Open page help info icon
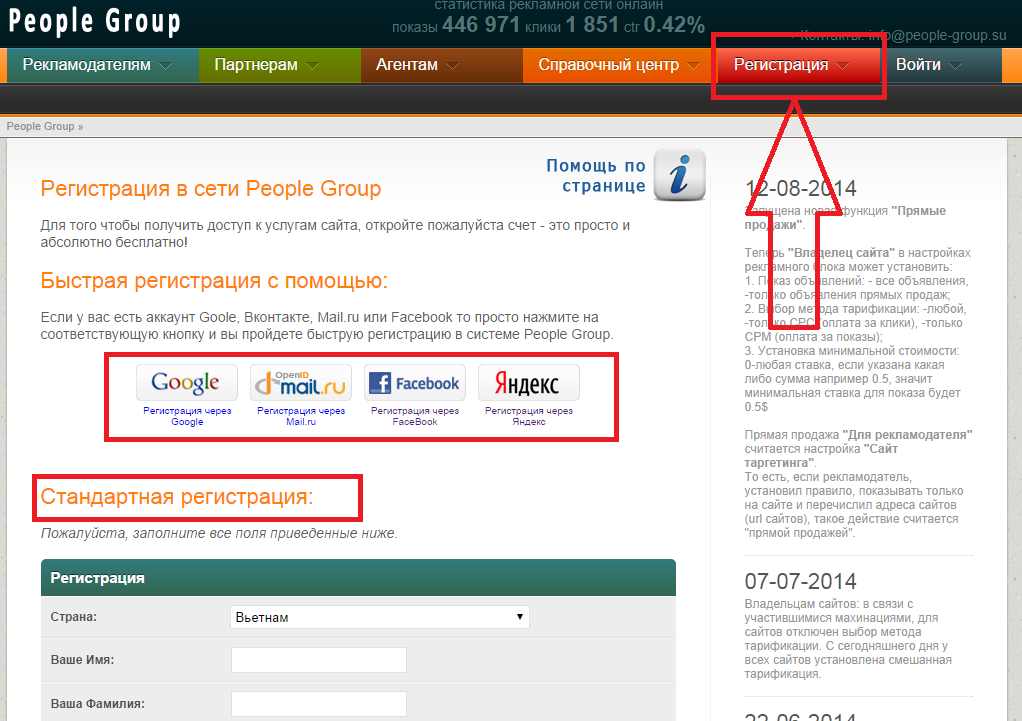The height and width of the screenshot is (721, 1022). tap(679, 175)
